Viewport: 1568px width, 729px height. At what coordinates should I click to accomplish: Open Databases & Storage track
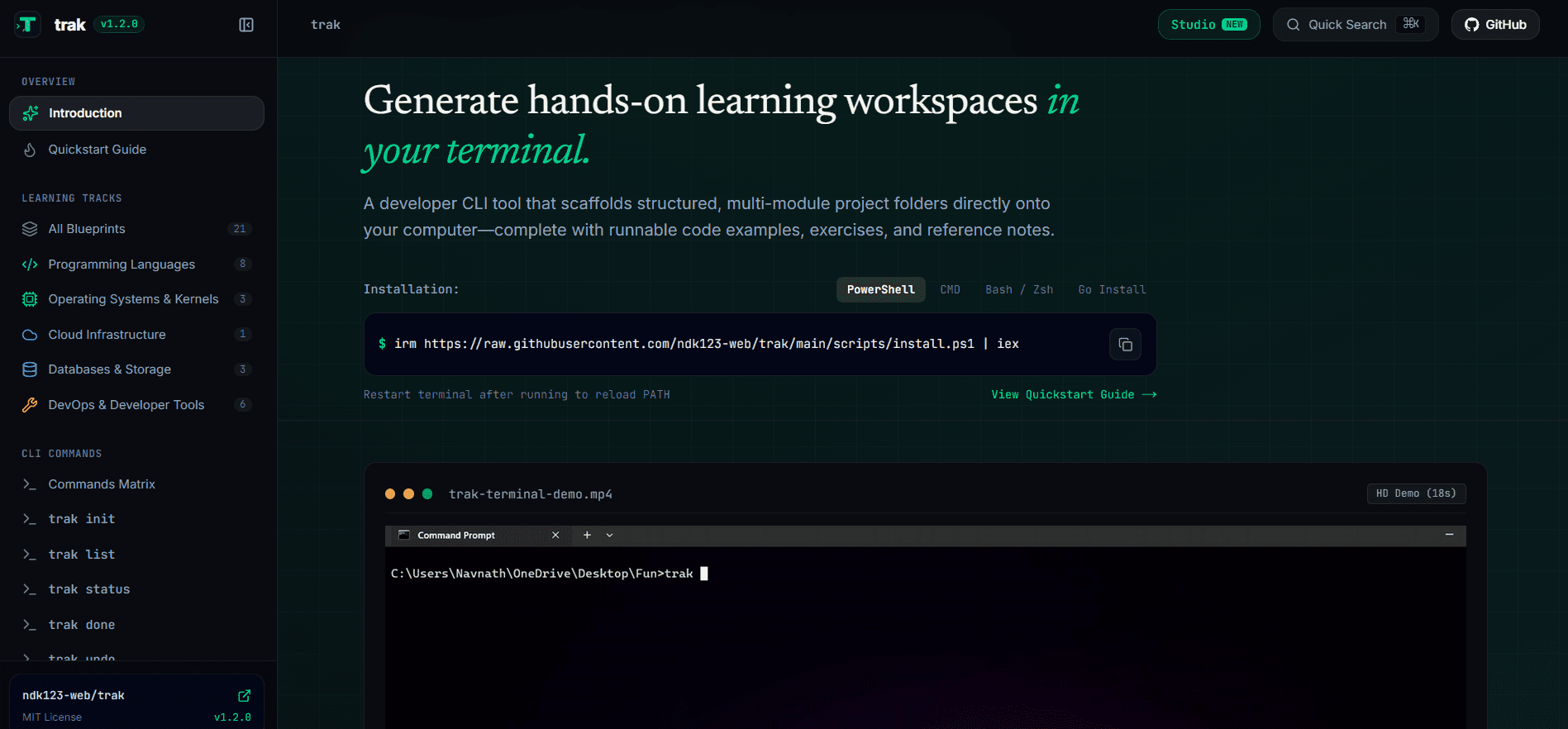point(136,369)
